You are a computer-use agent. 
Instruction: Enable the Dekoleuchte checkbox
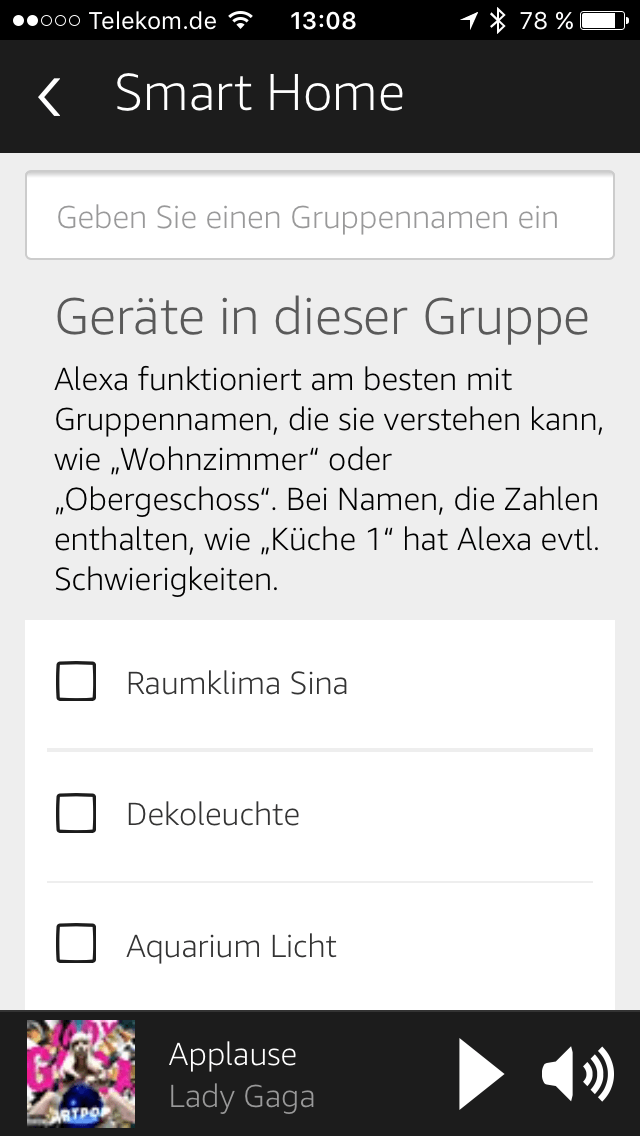[76, 813]
